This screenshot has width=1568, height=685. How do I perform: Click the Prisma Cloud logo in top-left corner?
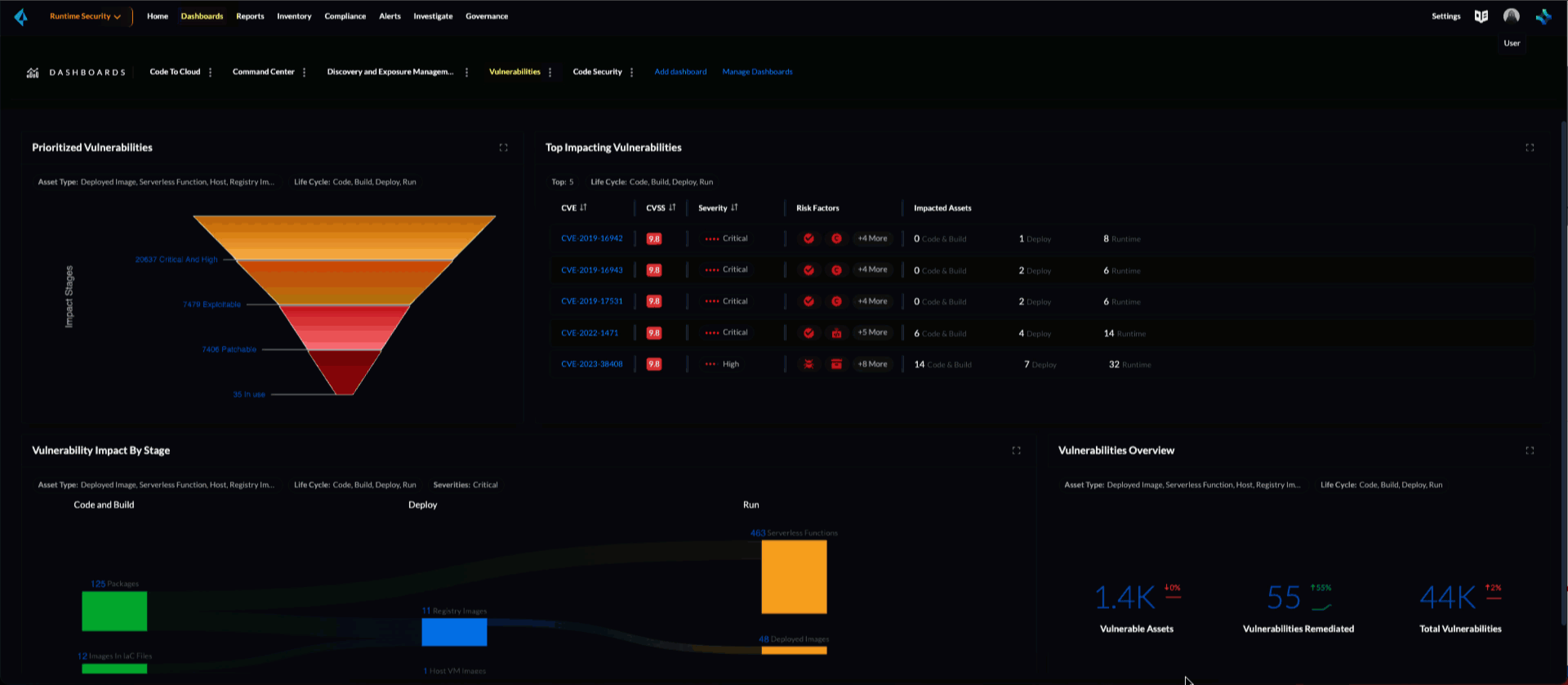point(21,16)
